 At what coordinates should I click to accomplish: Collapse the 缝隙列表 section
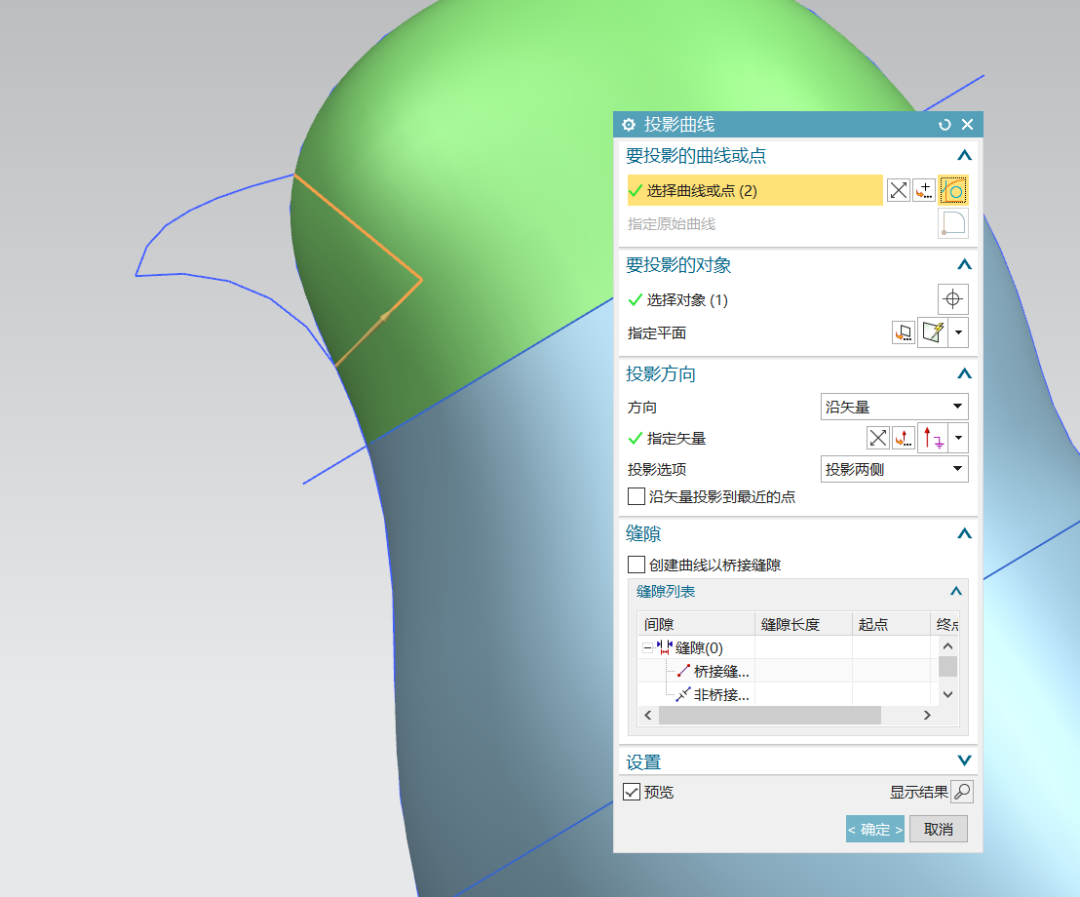[955, 591]
